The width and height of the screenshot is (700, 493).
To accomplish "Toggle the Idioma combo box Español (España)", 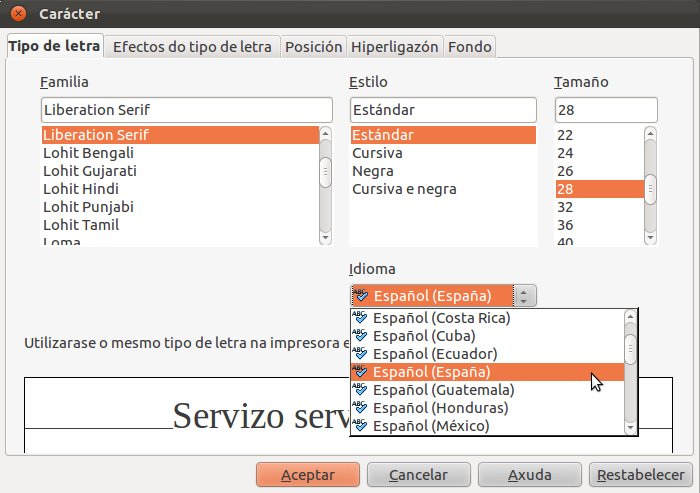I will click(443, 296).
